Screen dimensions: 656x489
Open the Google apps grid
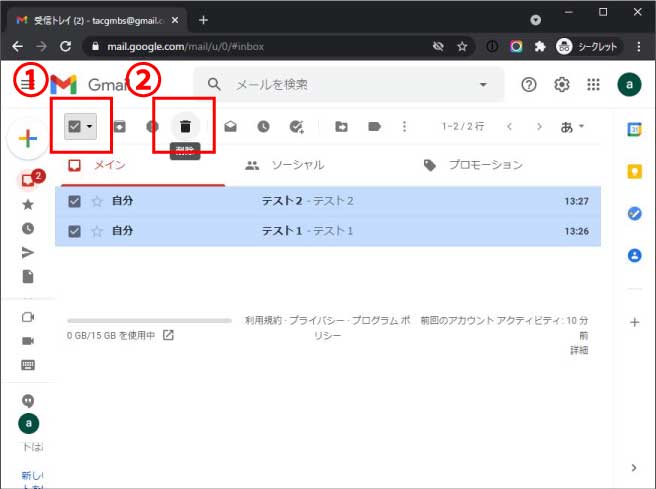(x=594, y=85)
